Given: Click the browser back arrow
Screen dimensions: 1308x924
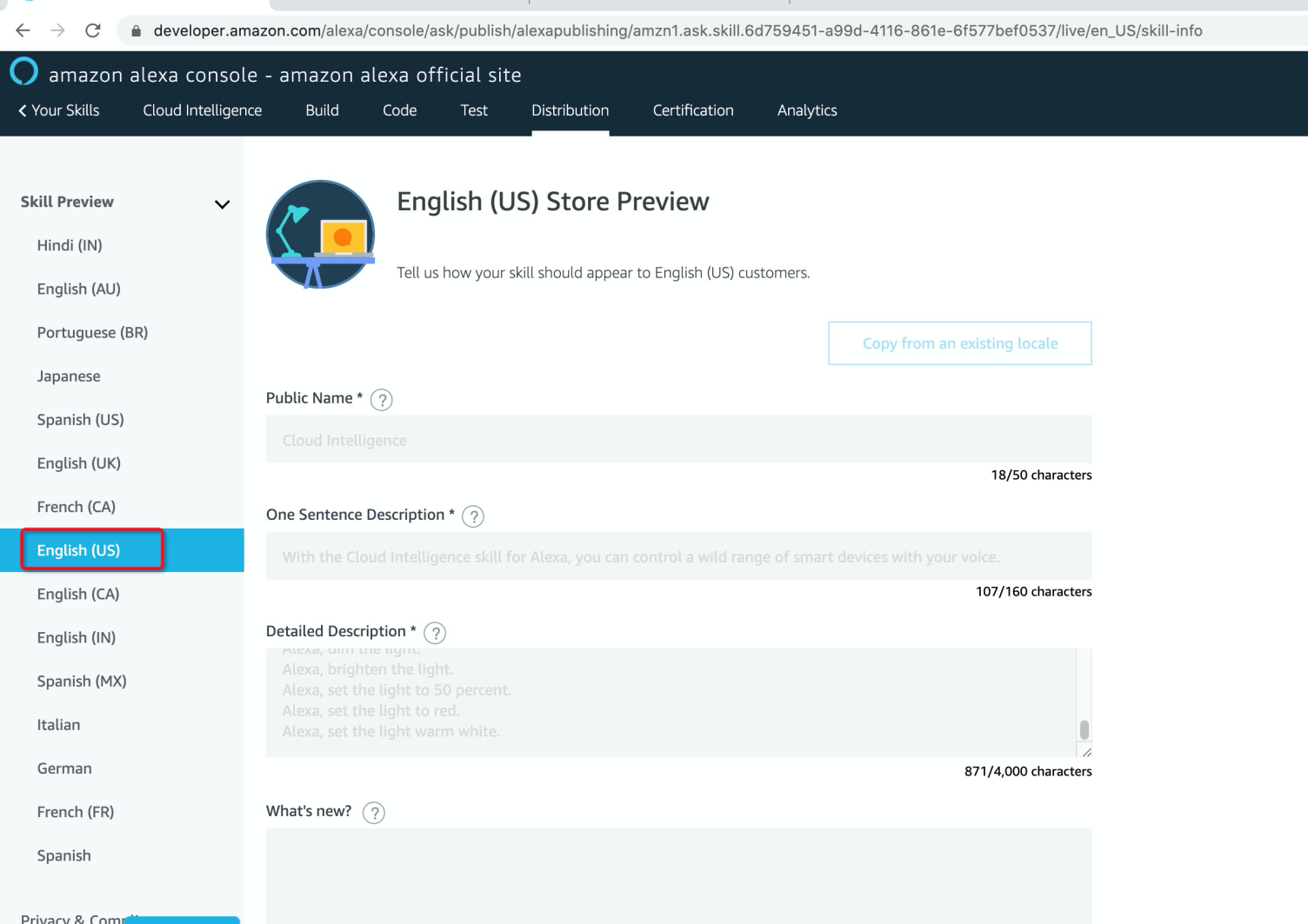Looking at the screenshot, I should pos(23,30).
